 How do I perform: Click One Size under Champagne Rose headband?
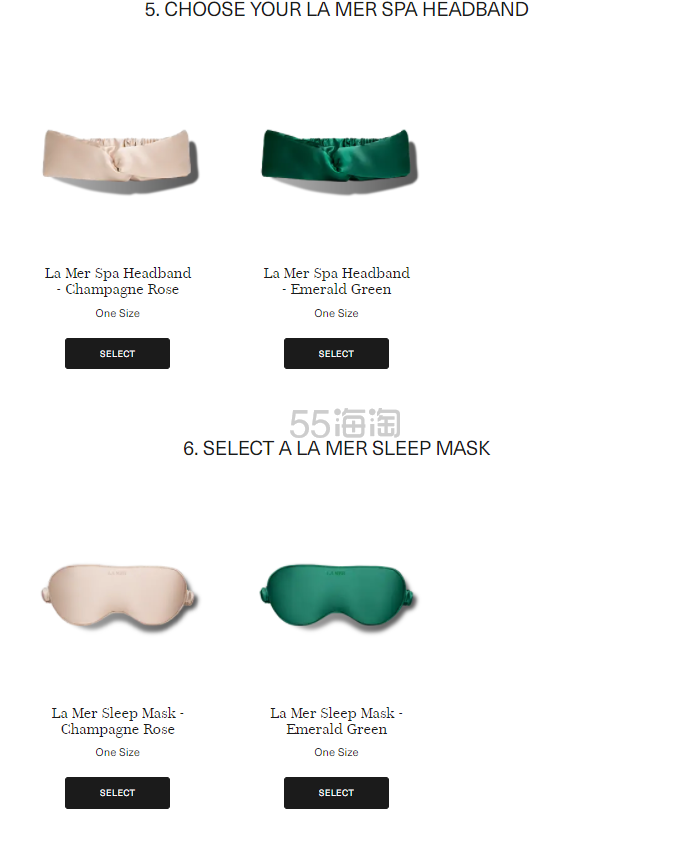[x=118, y=313]
